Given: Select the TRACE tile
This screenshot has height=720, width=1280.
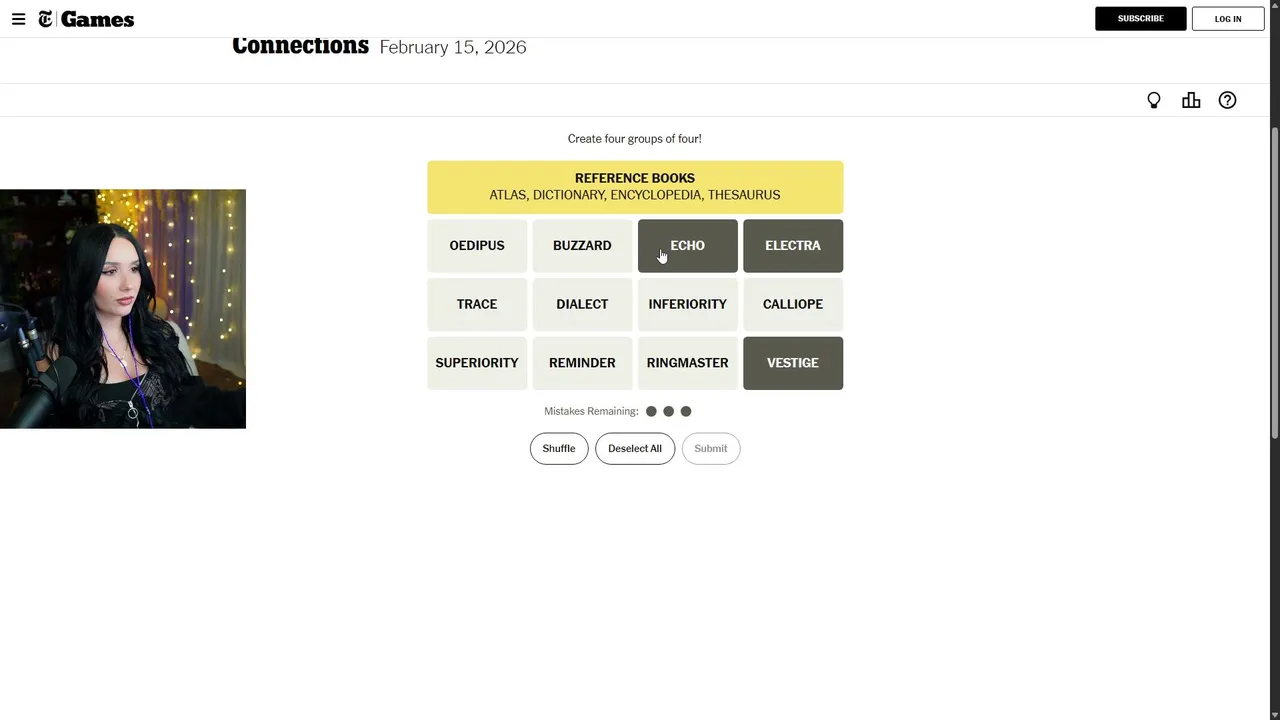Looking at the screenshot, I should click(x=477, y=304).
